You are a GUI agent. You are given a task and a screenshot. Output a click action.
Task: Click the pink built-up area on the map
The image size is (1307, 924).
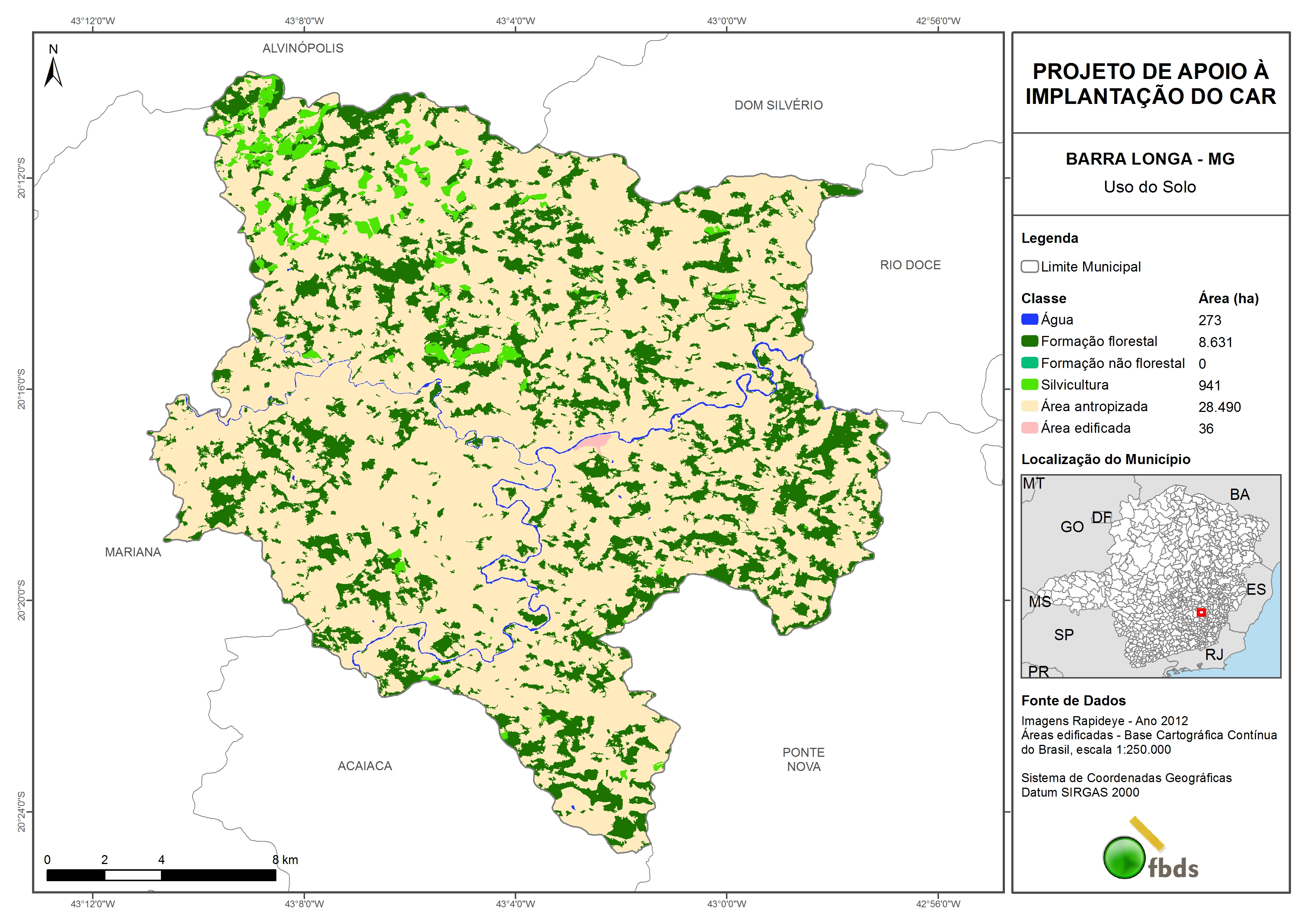click(596, 441)
